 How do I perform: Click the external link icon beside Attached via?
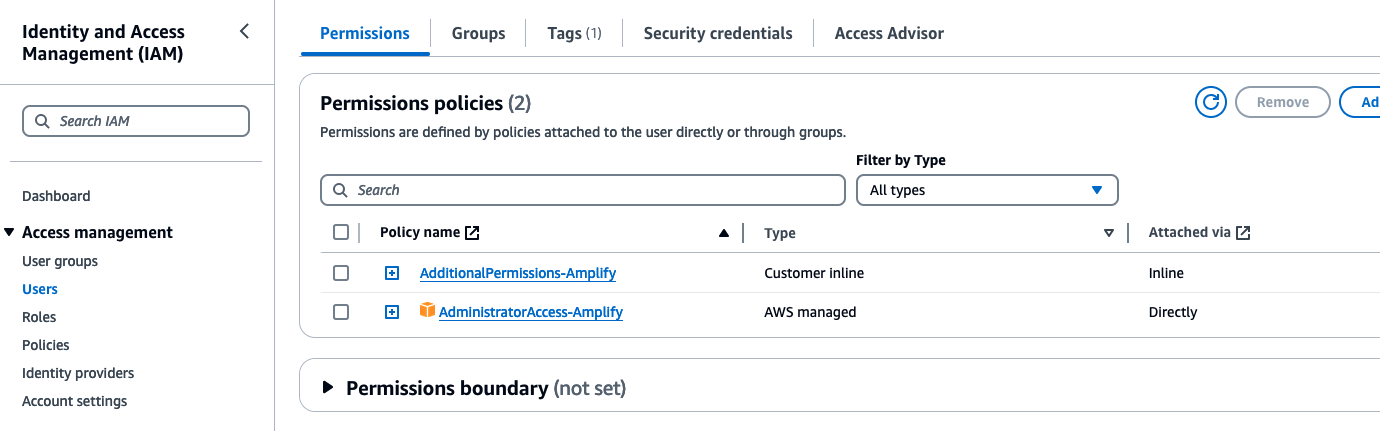1243,233
